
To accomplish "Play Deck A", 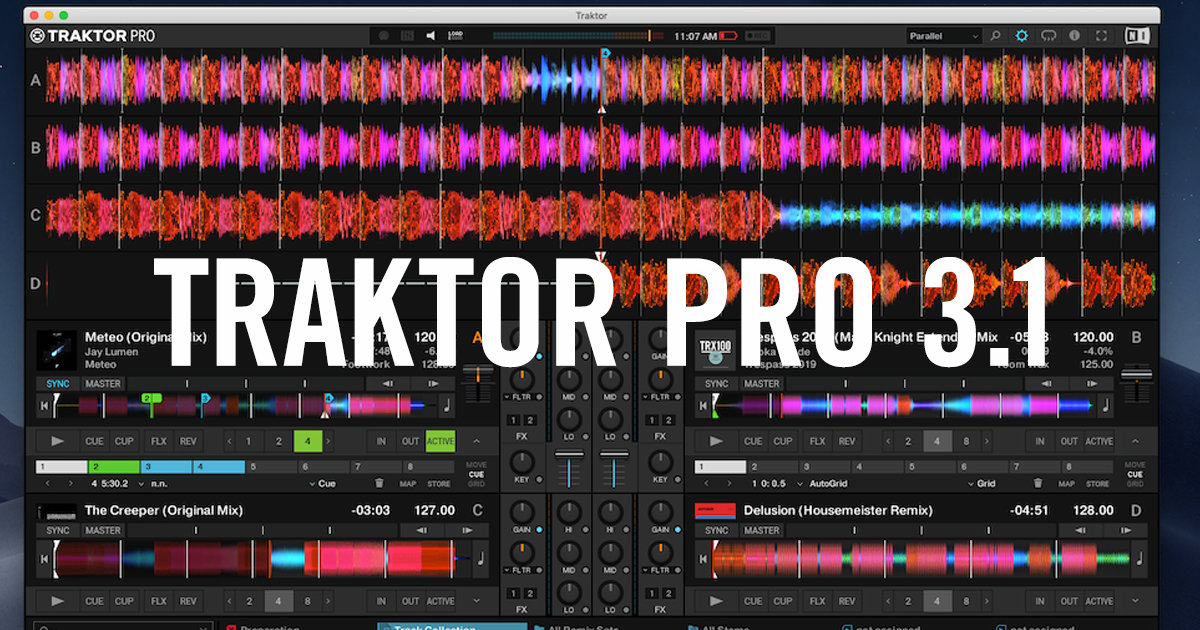I will point(58,441).
